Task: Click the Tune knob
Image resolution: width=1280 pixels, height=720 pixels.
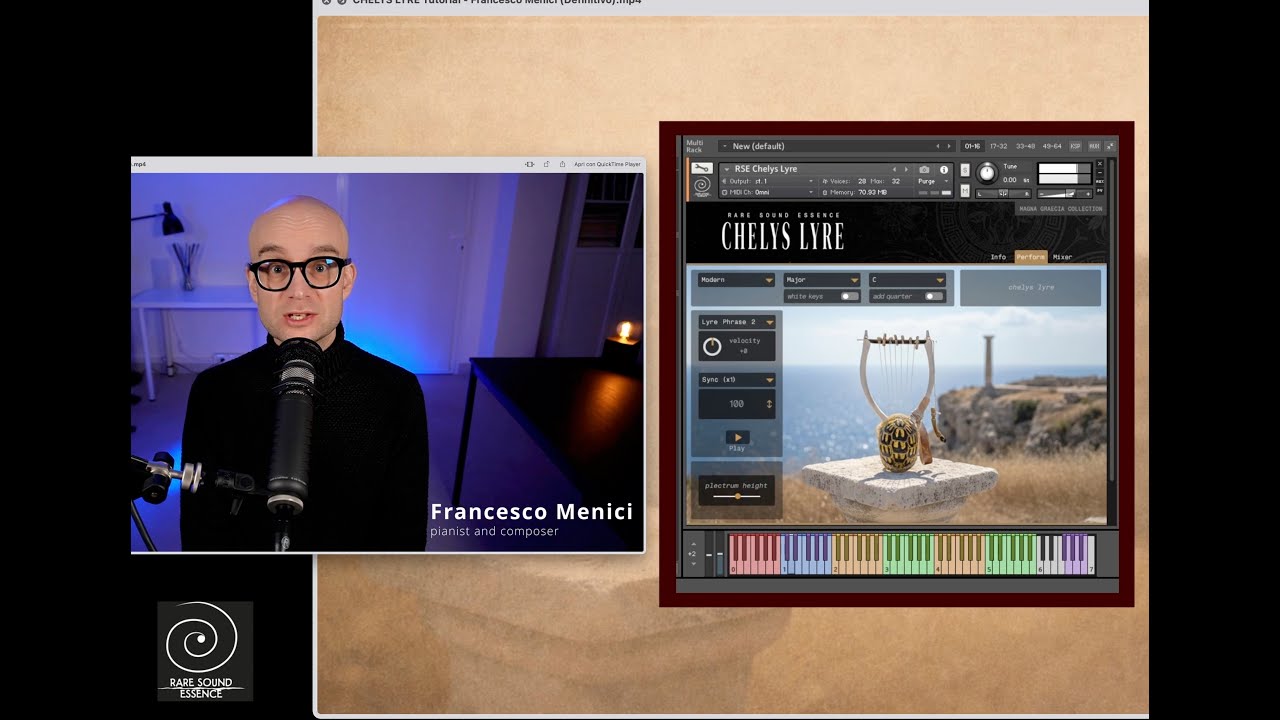Action: point(987,172)
